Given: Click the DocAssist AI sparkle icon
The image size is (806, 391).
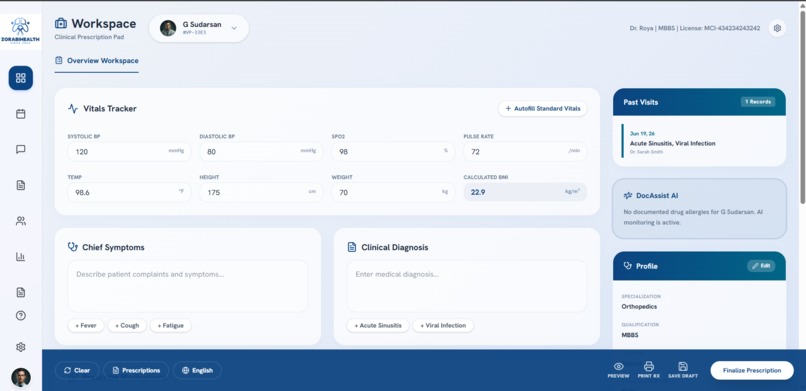Looking at the screenshot, I should (628, 196).
